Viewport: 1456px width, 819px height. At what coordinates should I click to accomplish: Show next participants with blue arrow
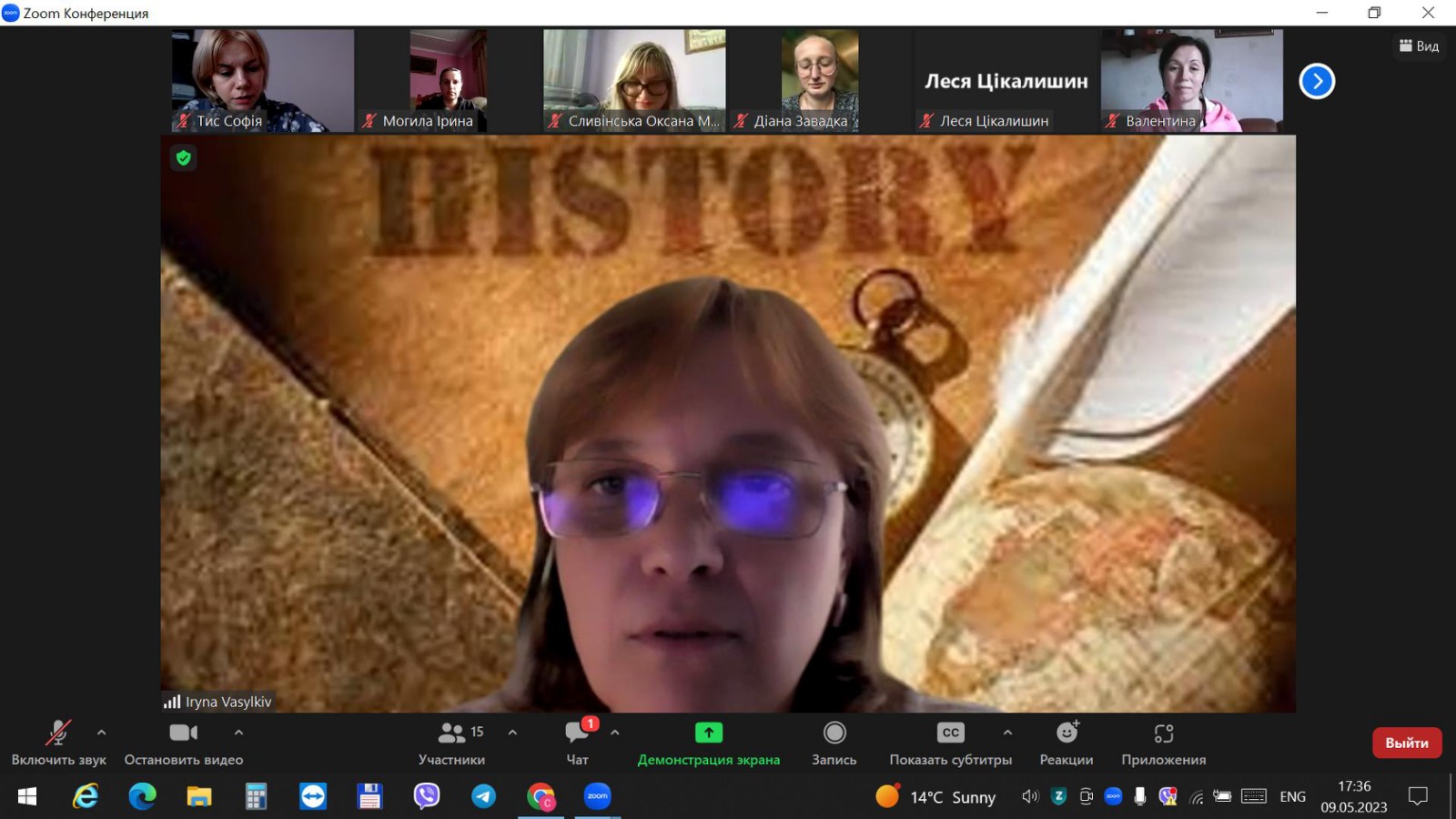point(1317,81)
